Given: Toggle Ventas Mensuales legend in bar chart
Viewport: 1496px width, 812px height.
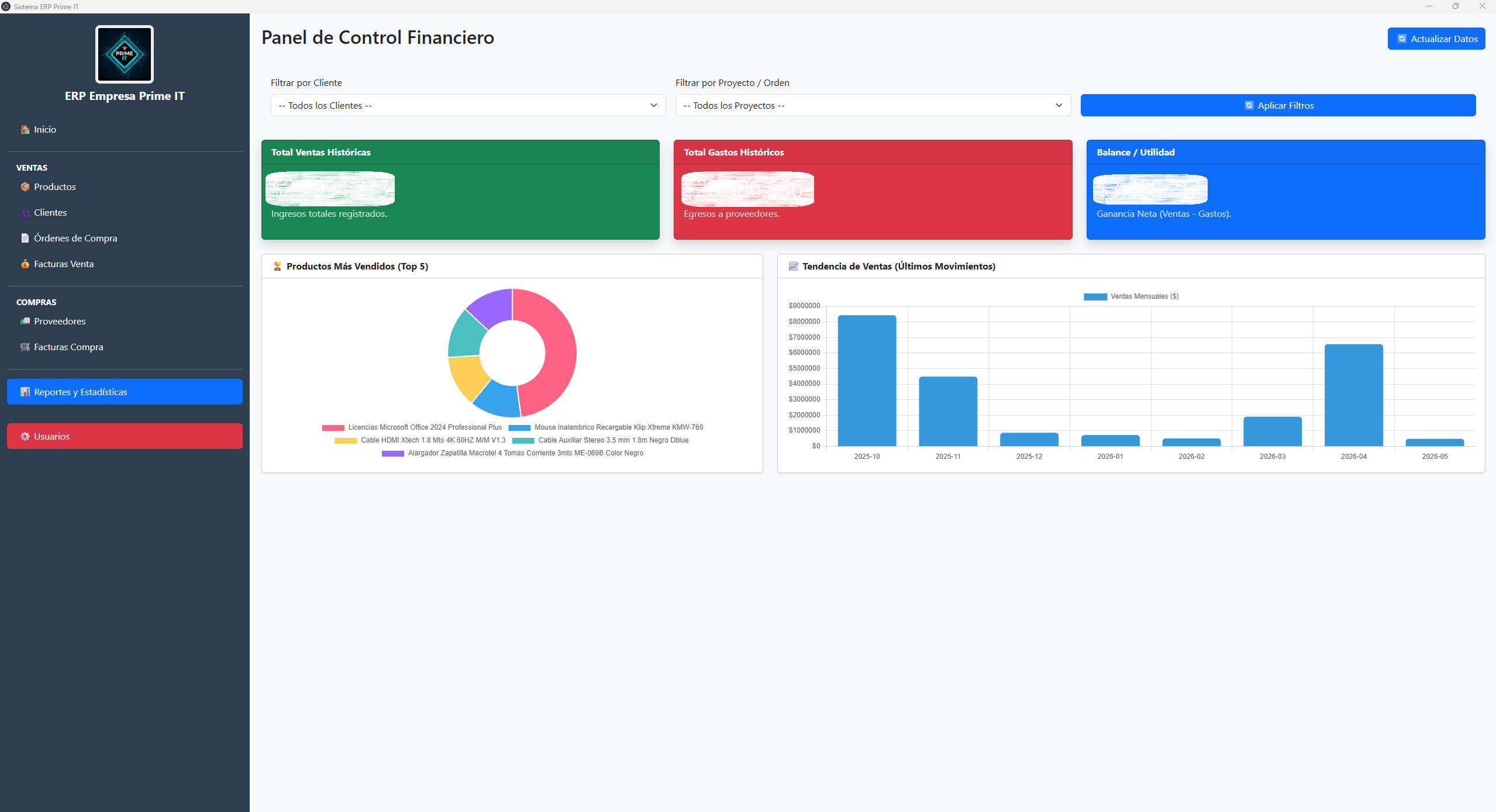Looking at the screenshot, I should click(x=1131, y=296).
